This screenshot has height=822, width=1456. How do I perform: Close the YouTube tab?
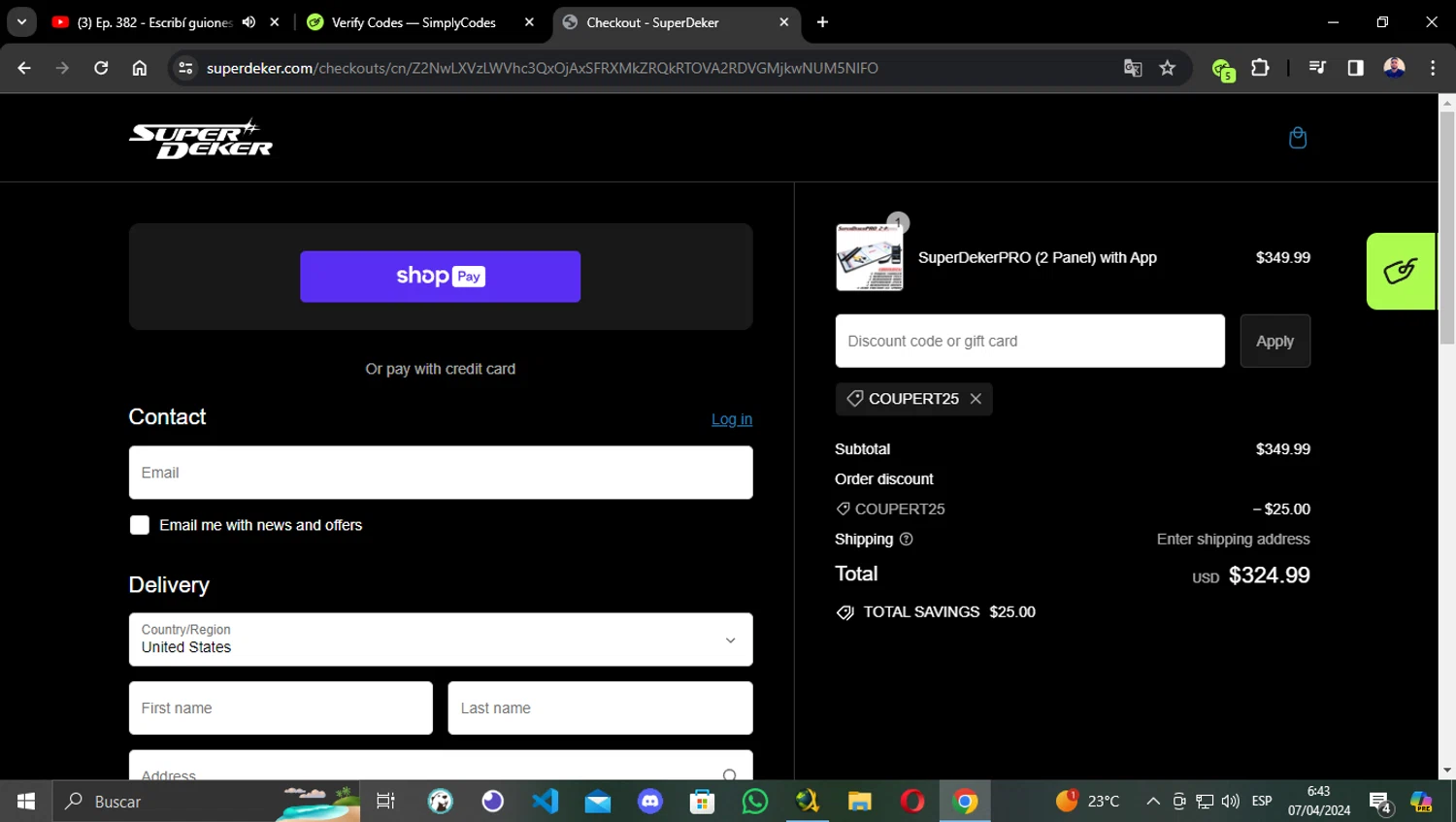pyautogui.click(x=275, y=22)
